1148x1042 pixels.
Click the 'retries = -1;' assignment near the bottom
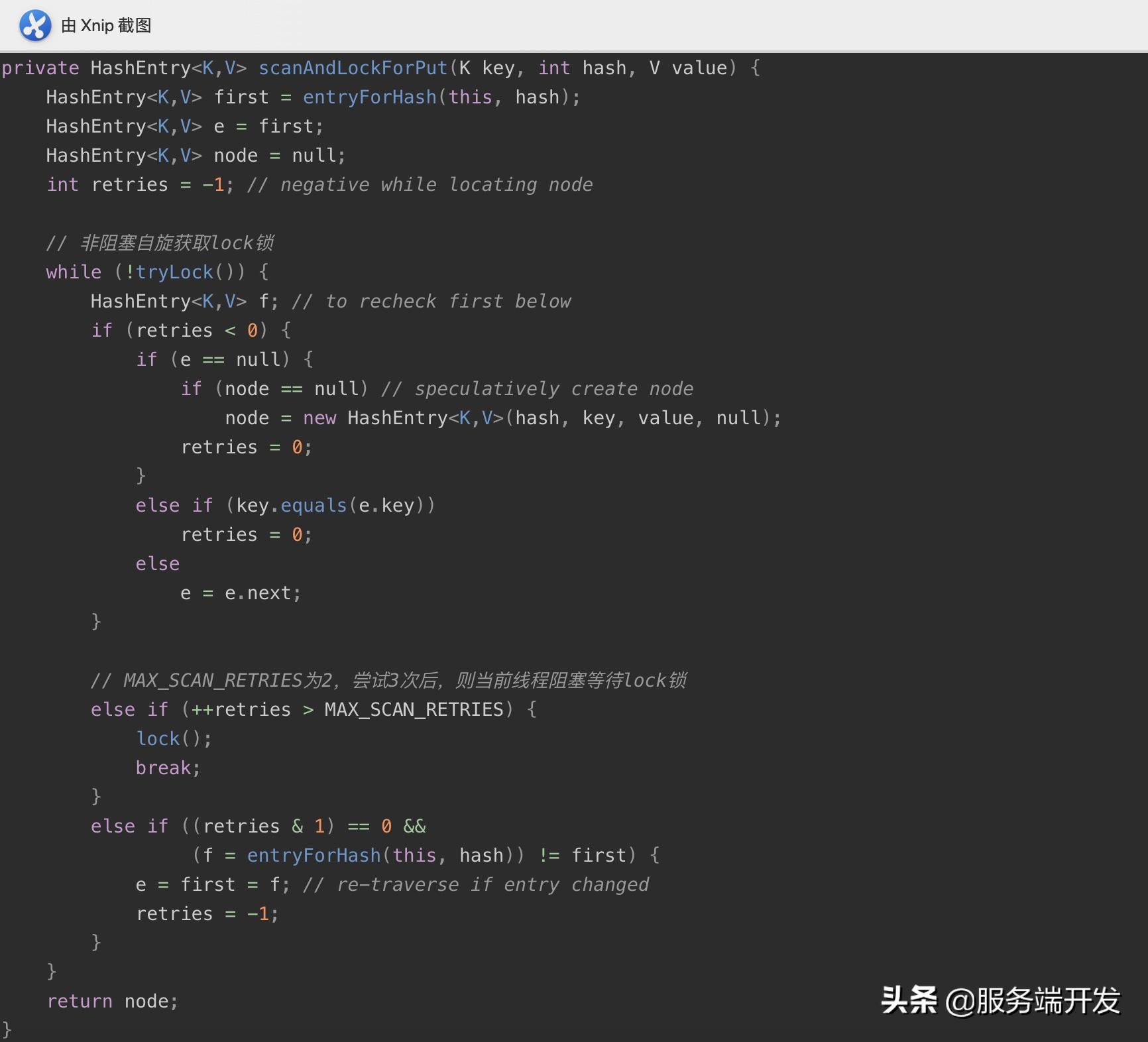(x=207, y=914)
